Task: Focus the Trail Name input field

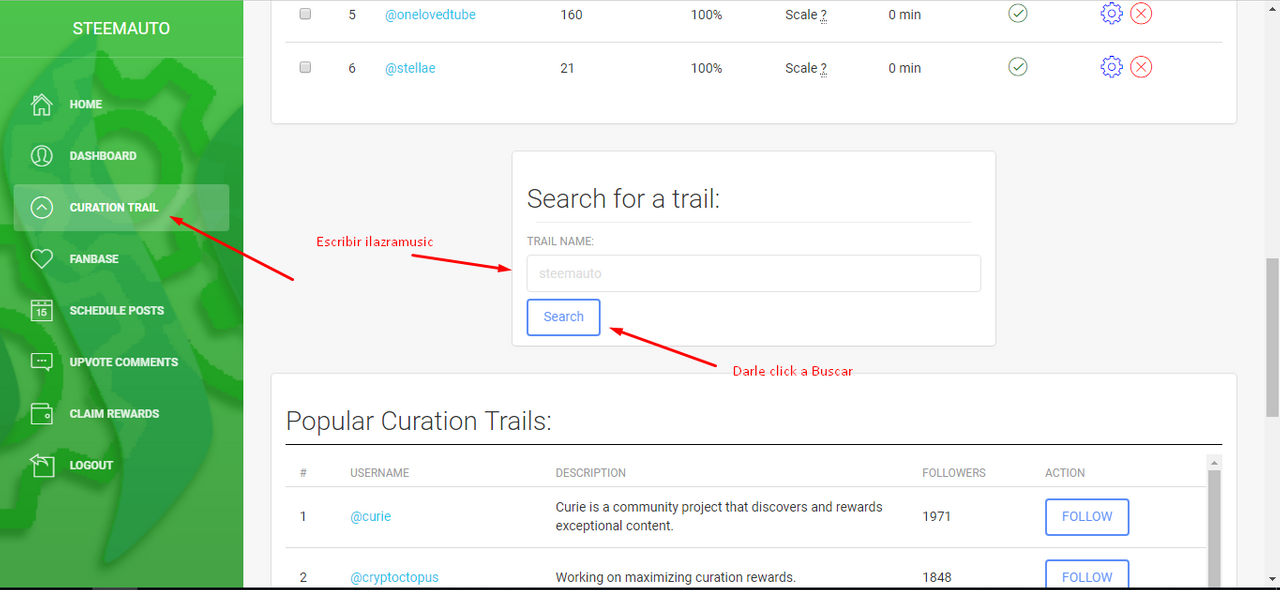Action: click(x=754, y=273)
